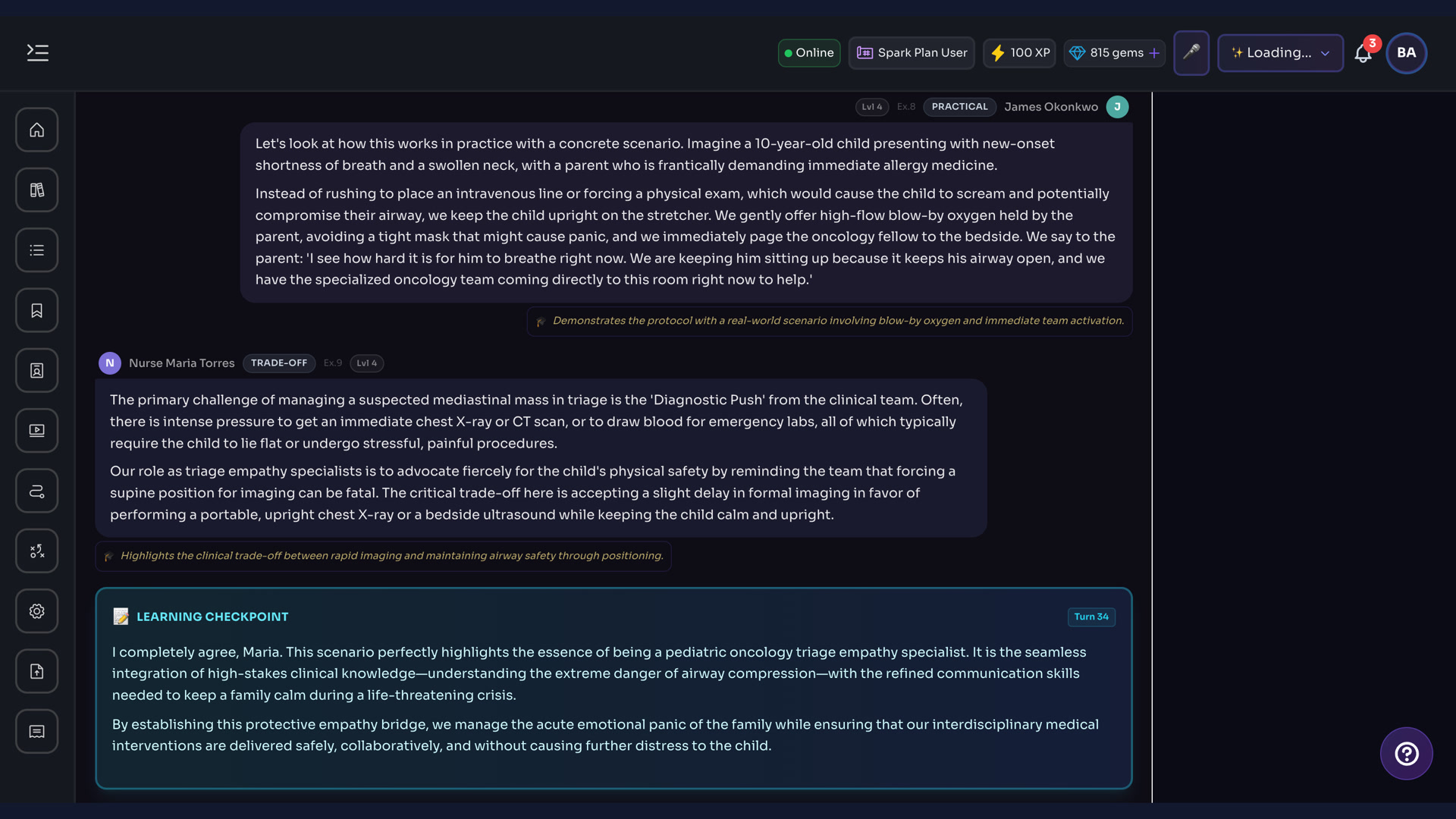Image resolution: width=1456 pixels, height=819 pixels.
Task: Click Nurse Maria Torres's N avatar
Action: (110, 363)
